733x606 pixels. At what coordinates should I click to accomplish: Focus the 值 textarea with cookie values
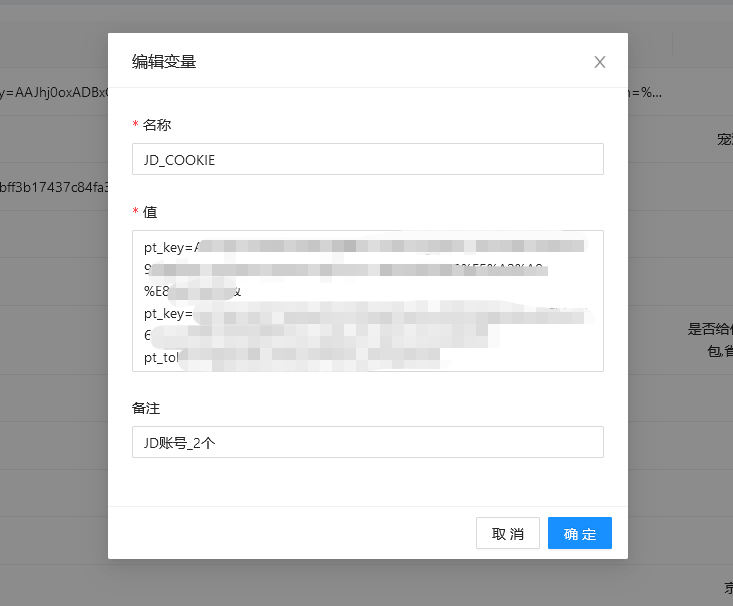367,300
